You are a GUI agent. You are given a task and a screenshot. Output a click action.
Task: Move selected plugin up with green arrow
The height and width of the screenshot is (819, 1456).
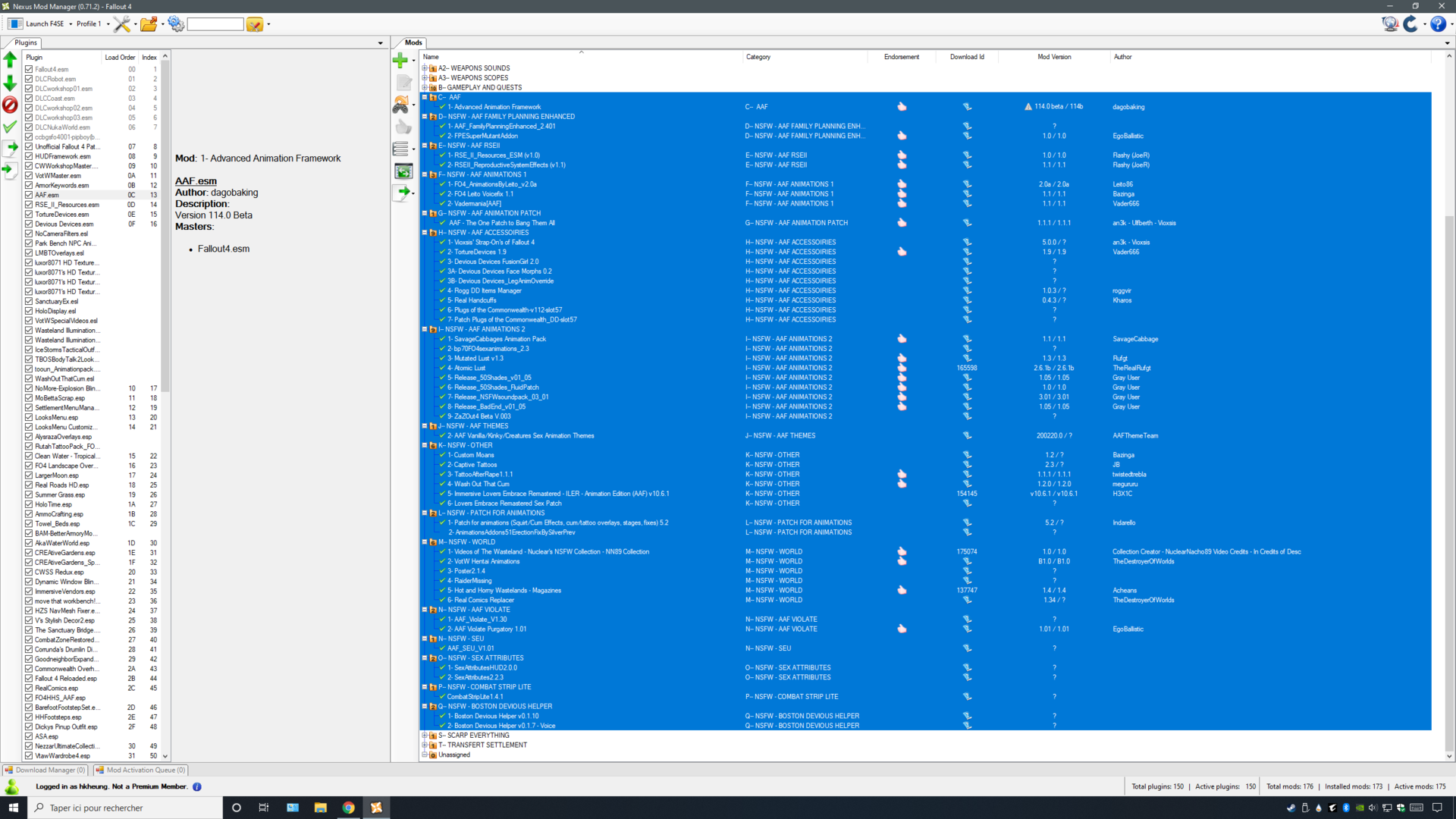[10, 60]
